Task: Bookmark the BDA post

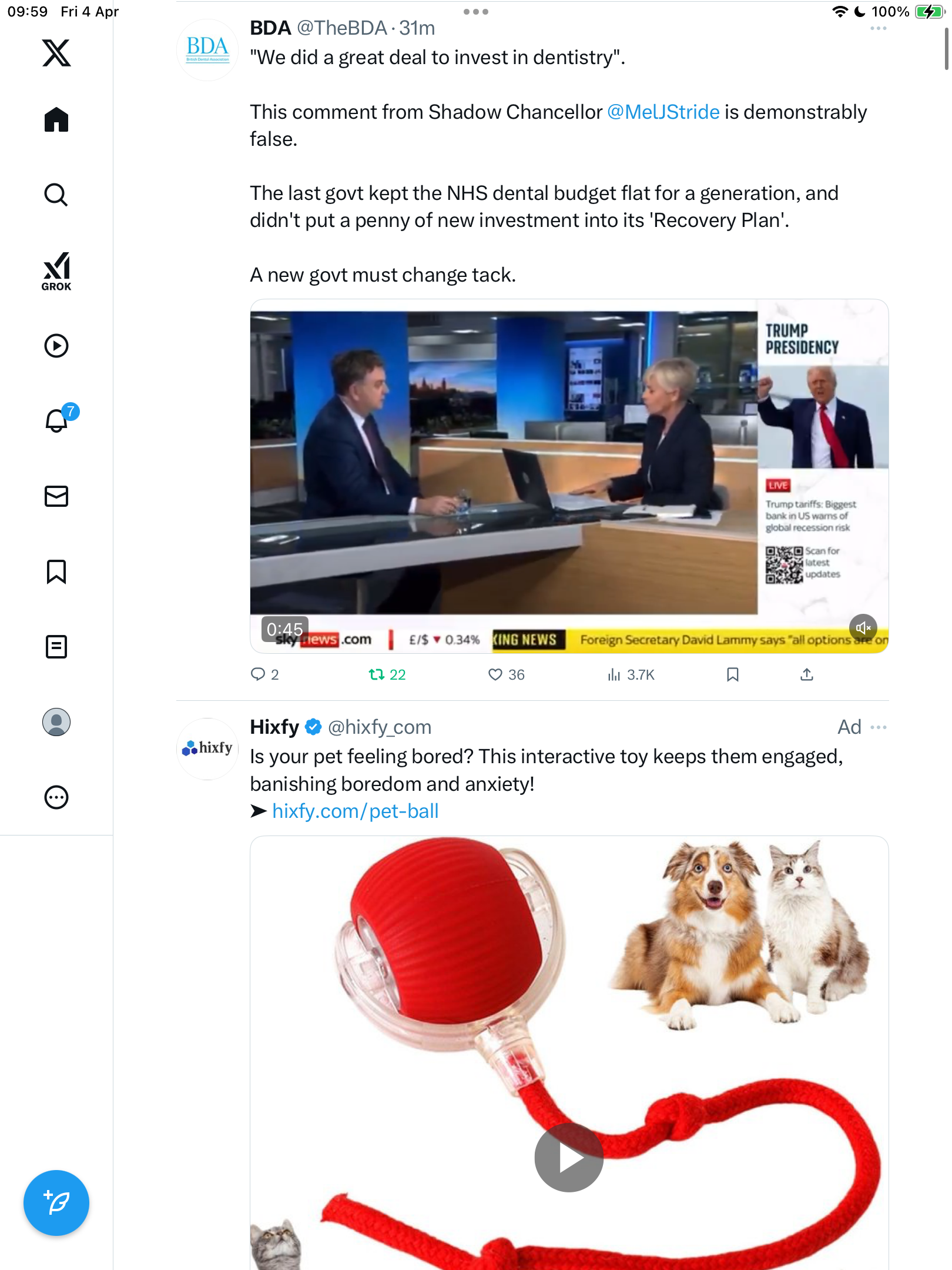Action: pyautogui.click(x=732, y=674)
